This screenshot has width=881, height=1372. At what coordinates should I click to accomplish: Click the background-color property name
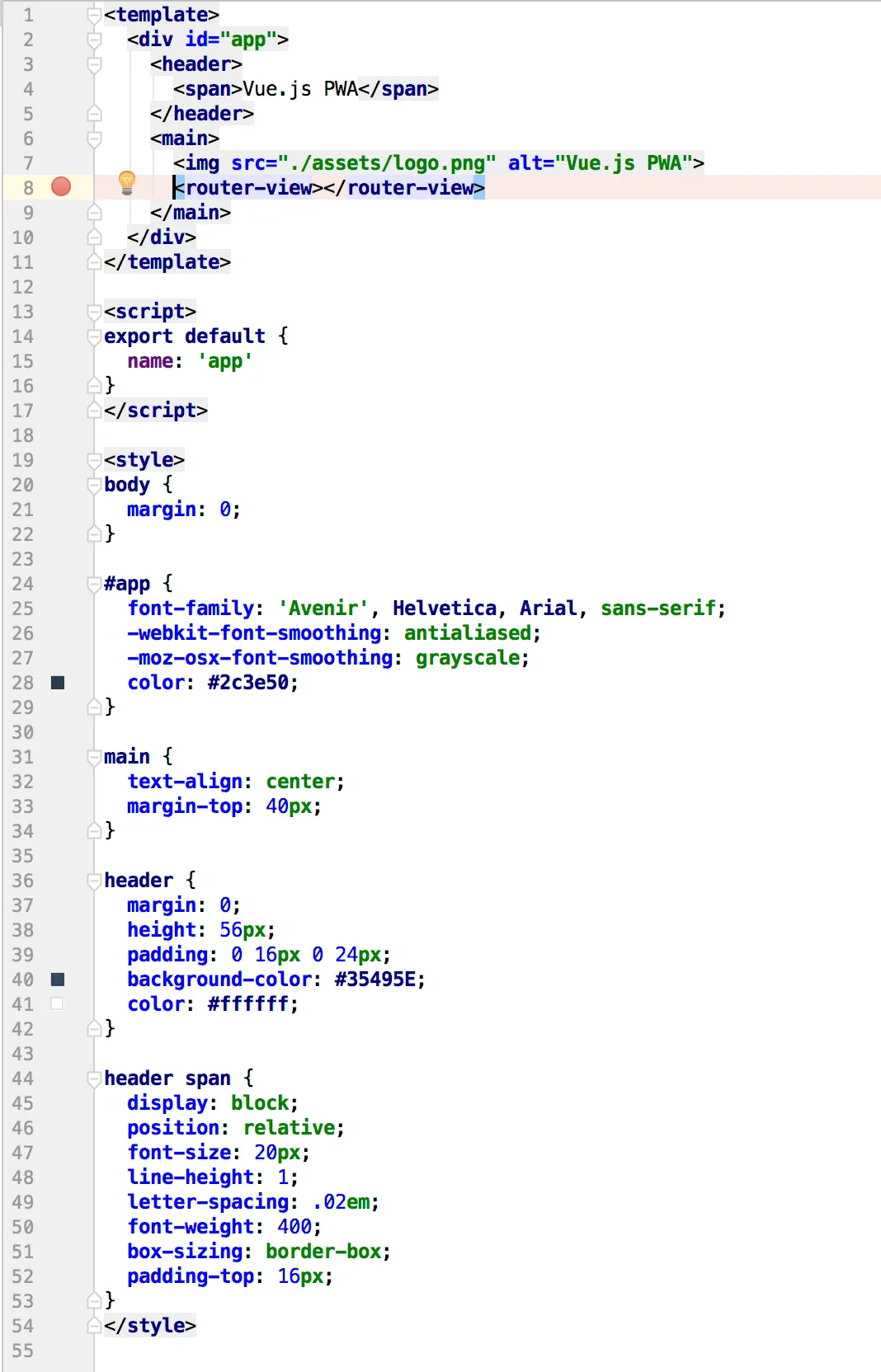coord(219,980)
